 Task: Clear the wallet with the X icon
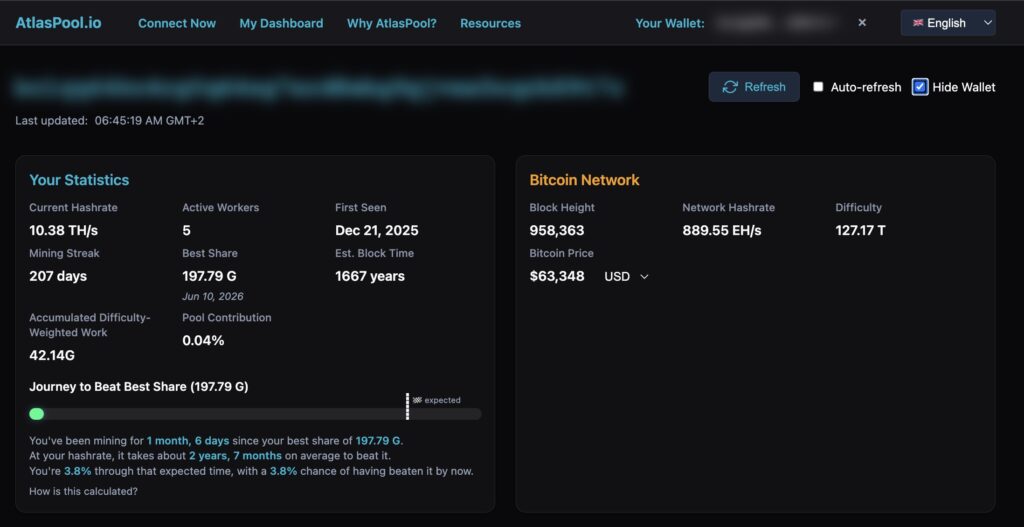(x=862, y=23)
